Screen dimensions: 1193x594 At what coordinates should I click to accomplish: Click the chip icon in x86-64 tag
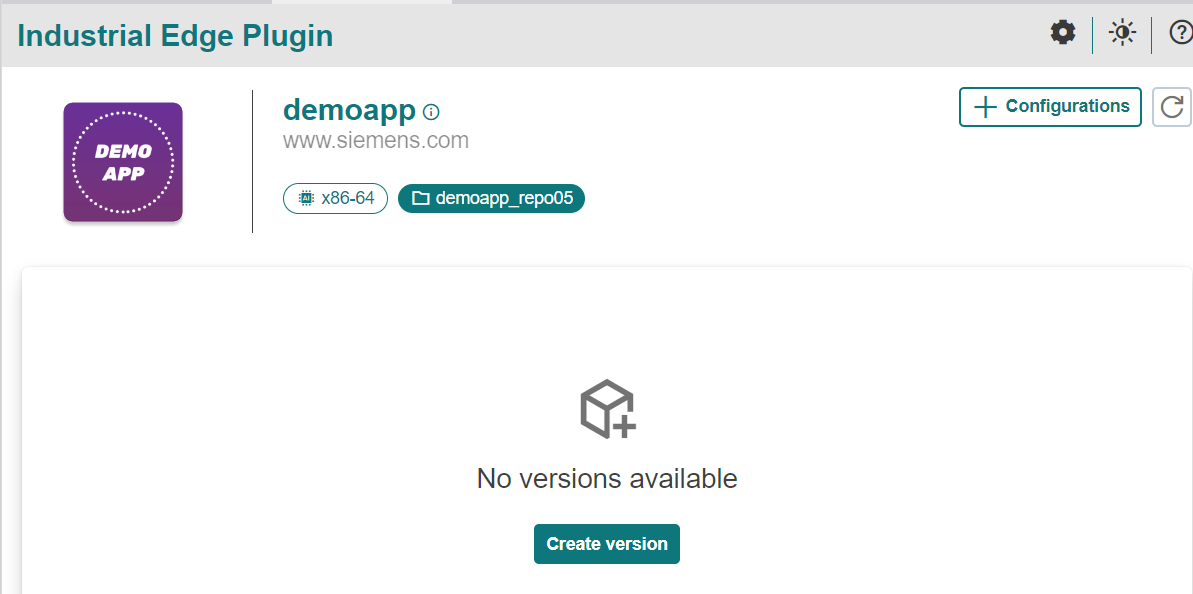pos(306,199)
